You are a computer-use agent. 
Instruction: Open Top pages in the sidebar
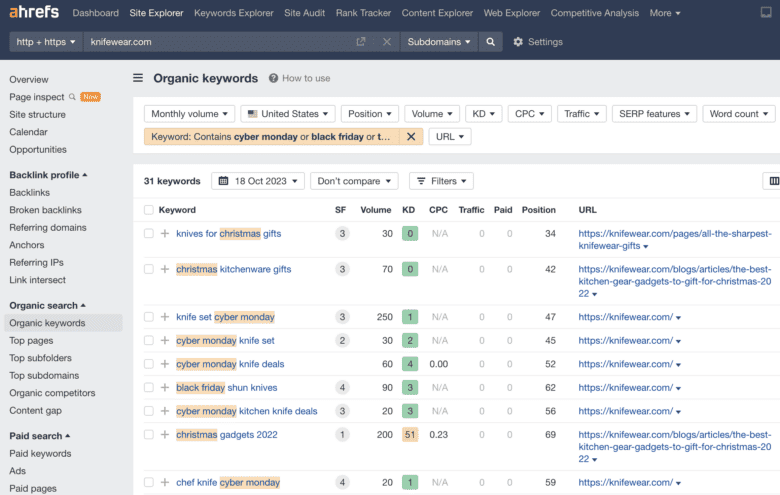click(31, 341)
